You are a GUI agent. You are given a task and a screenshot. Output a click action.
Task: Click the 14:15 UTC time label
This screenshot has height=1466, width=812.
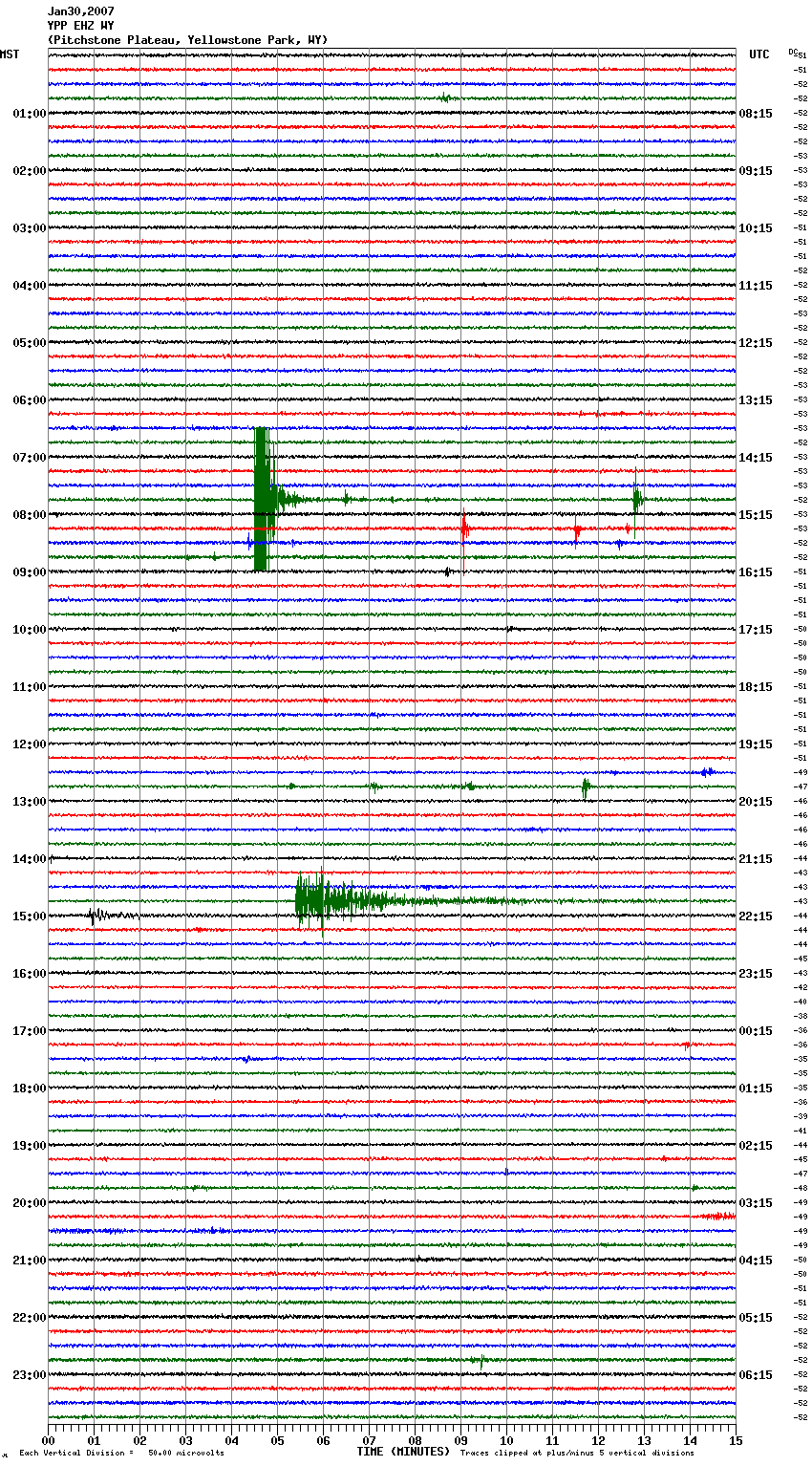[756, 458]
